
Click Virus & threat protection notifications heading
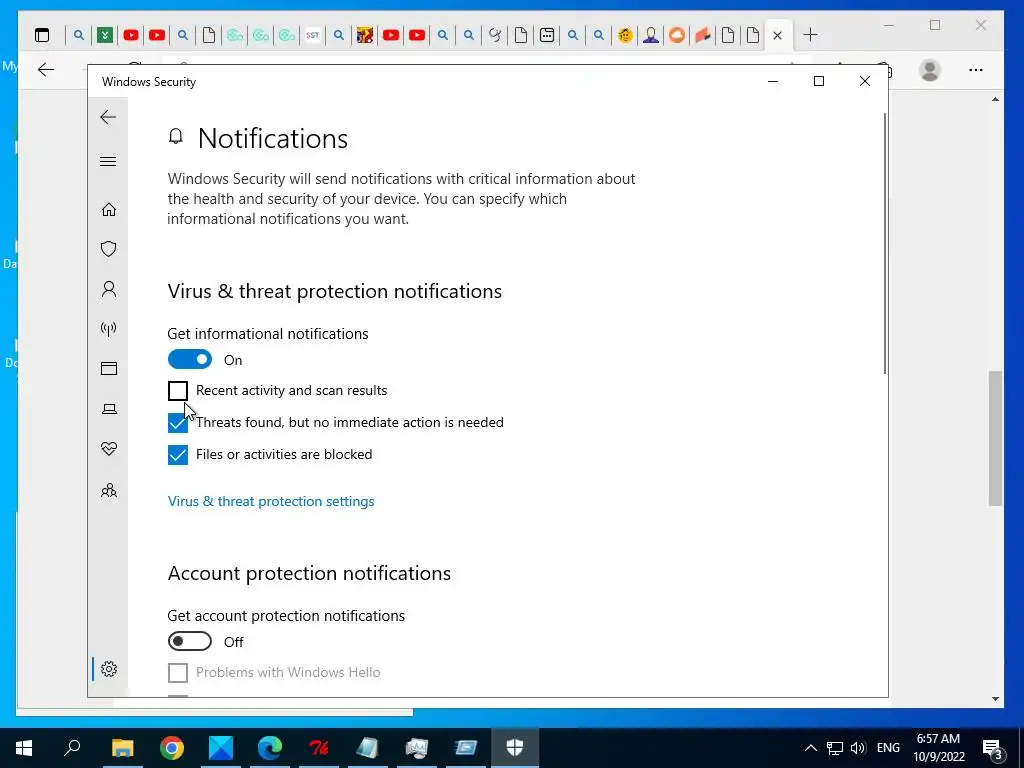pyautogui.click(x=334, y=291)
